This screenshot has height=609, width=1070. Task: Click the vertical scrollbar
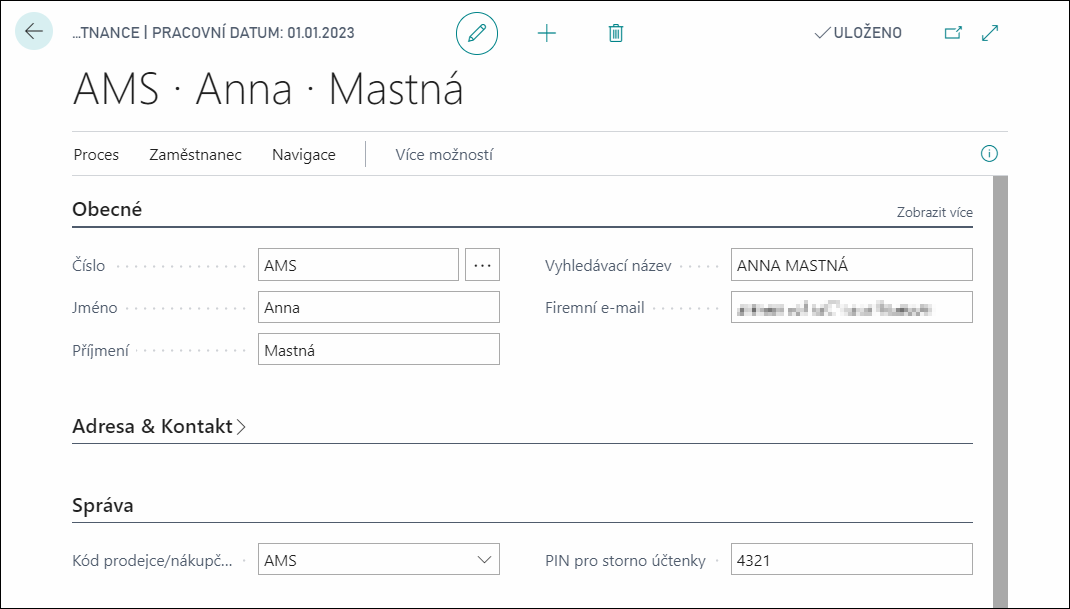[x=1000, y=389]
